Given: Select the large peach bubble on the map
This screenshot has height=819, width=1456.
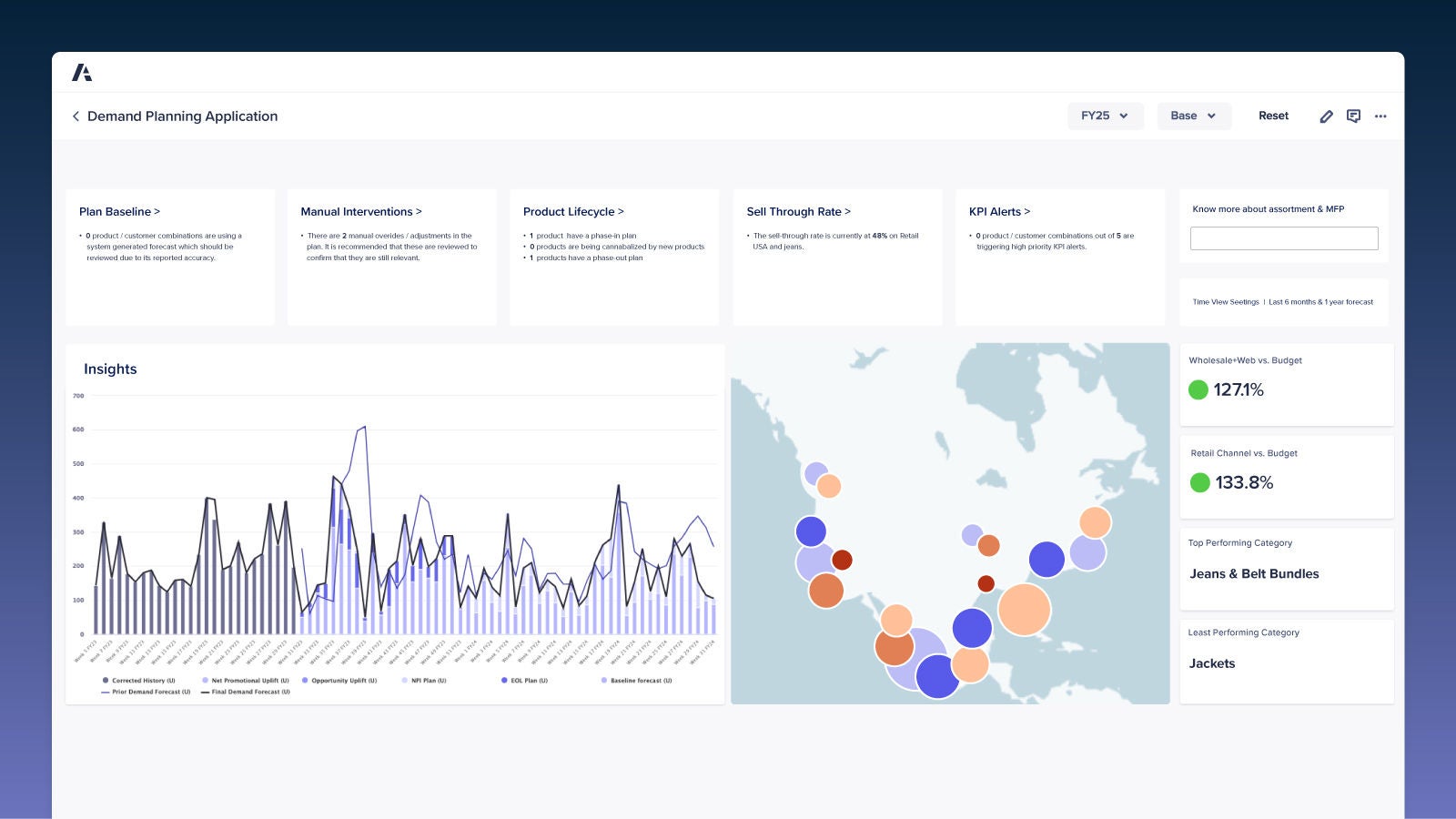Looking at the screenshot, I should 1024,610.
